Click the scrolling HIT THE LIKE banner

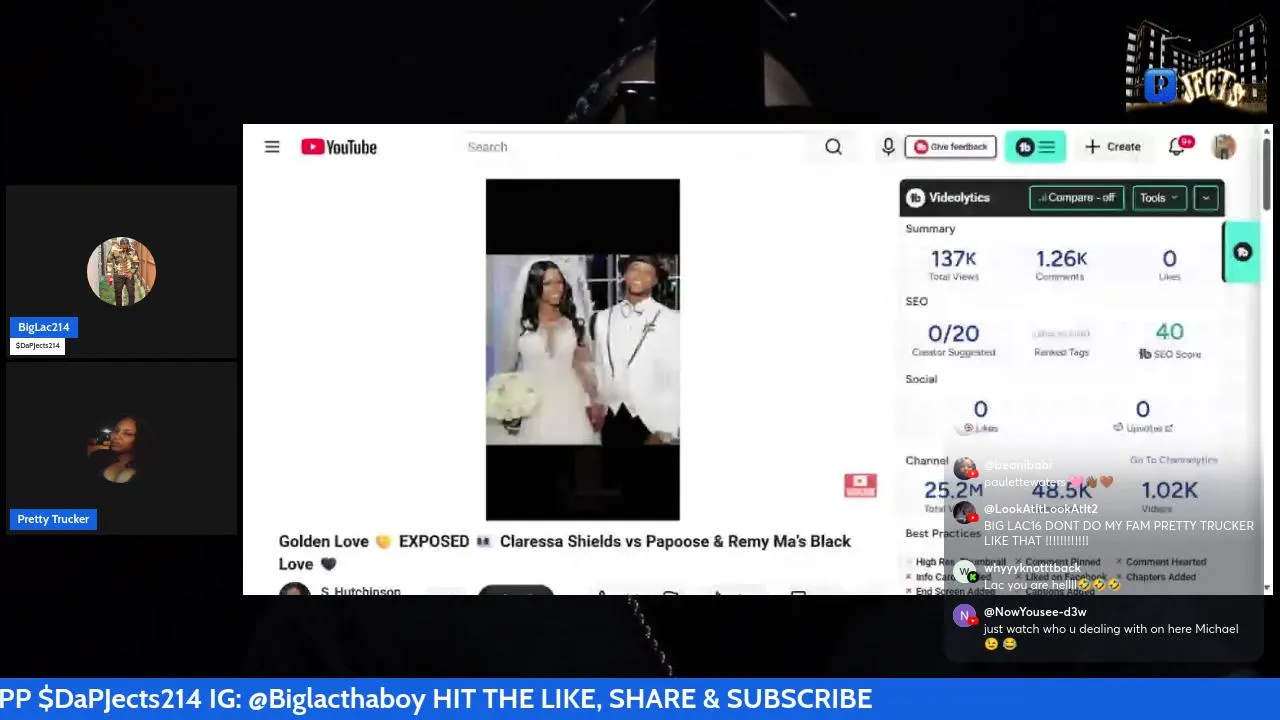click(x=436, y=699)
